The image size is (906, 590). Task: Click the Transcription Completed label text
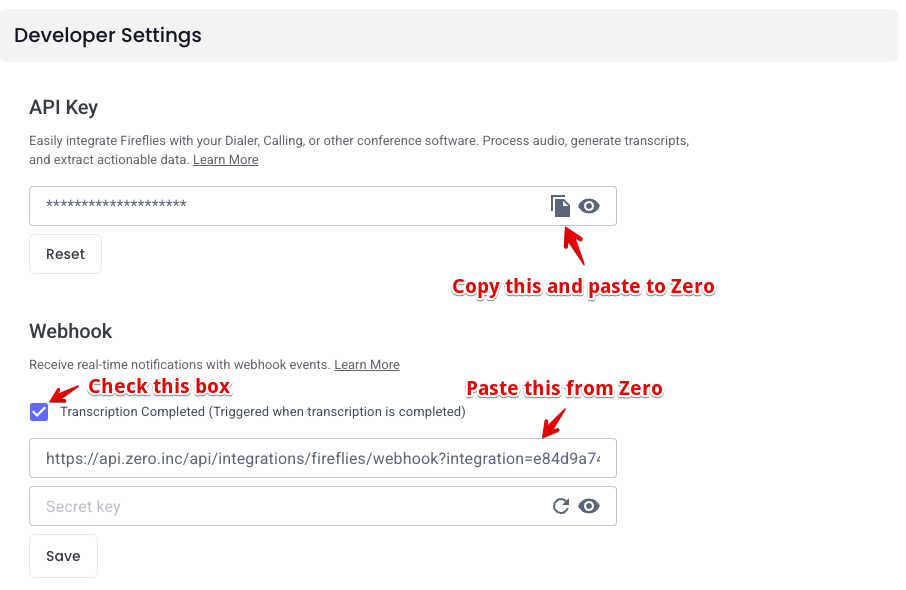263,411
